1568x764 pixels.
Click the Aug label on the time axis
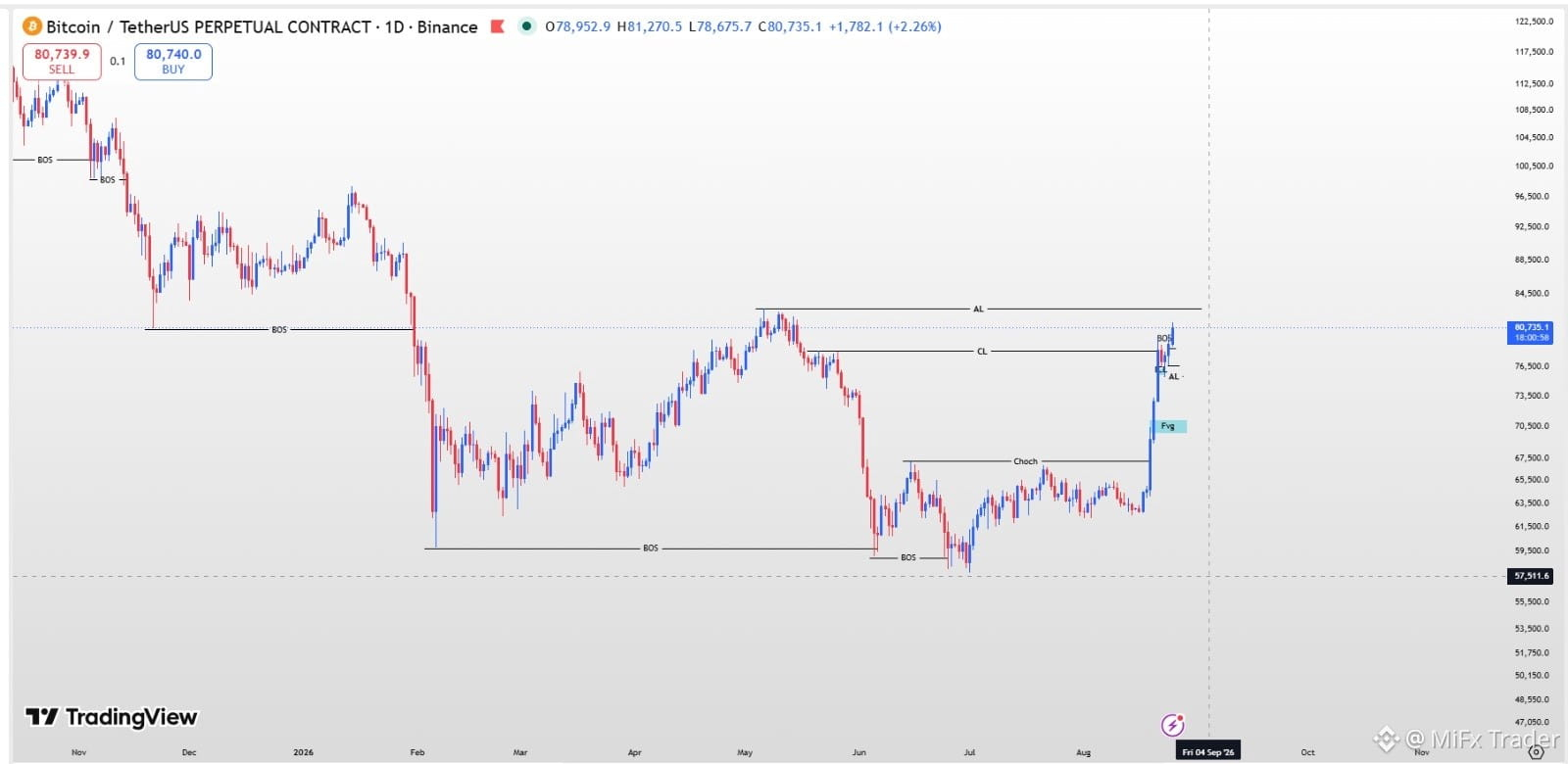pyautogui.click(x=1083, y=752)
